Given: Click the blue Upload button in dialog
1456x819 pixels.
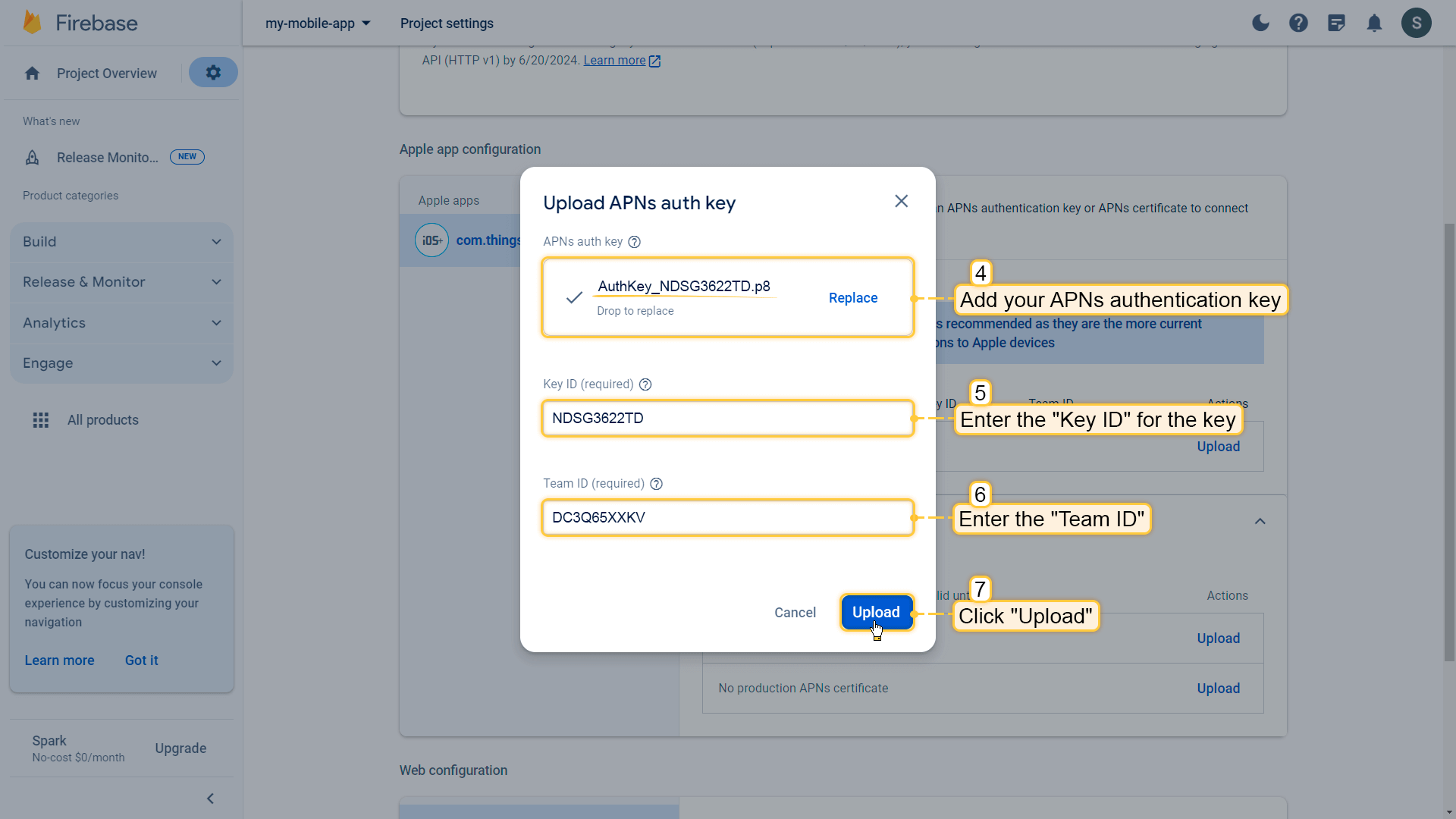Looking at the screenshot, I should (876, 612).
